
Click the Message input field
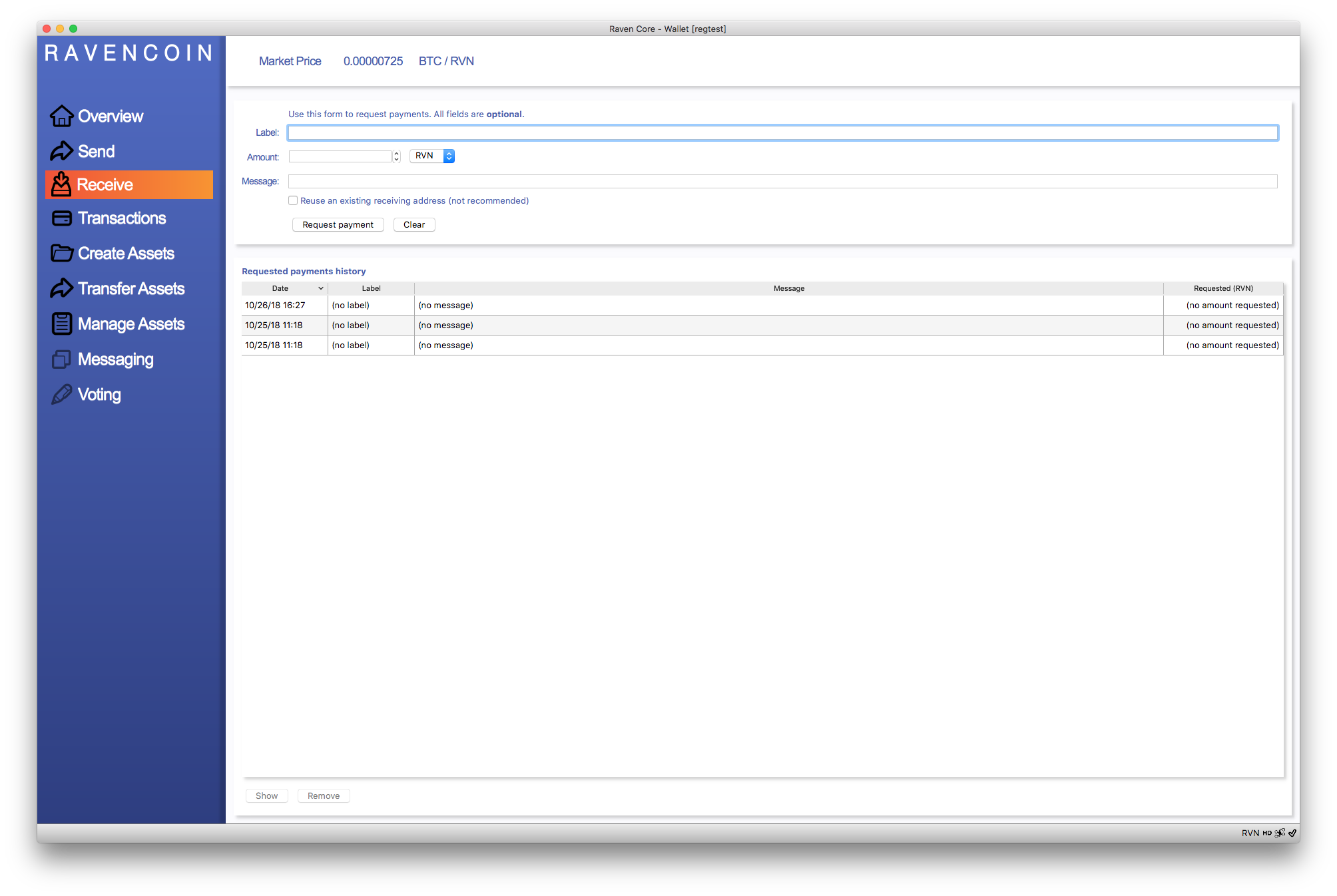point(782,181)
